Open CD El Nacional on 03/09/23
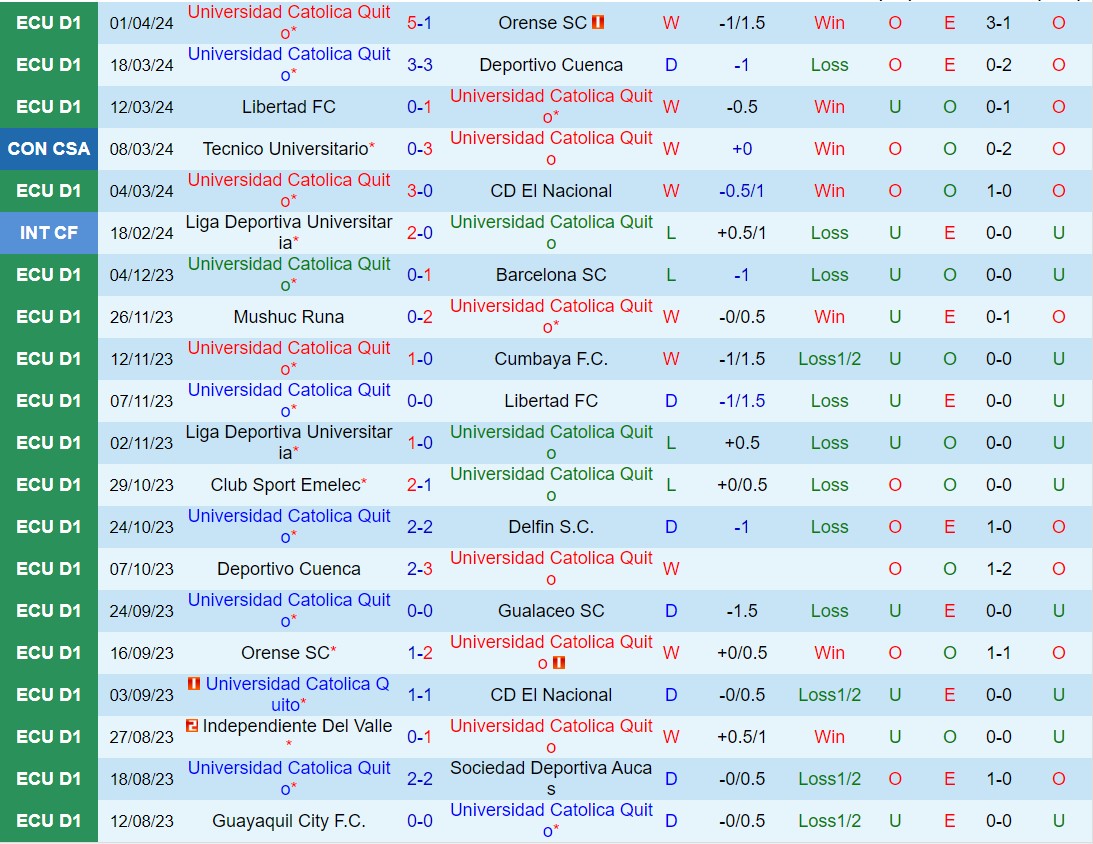 (551, 695)
